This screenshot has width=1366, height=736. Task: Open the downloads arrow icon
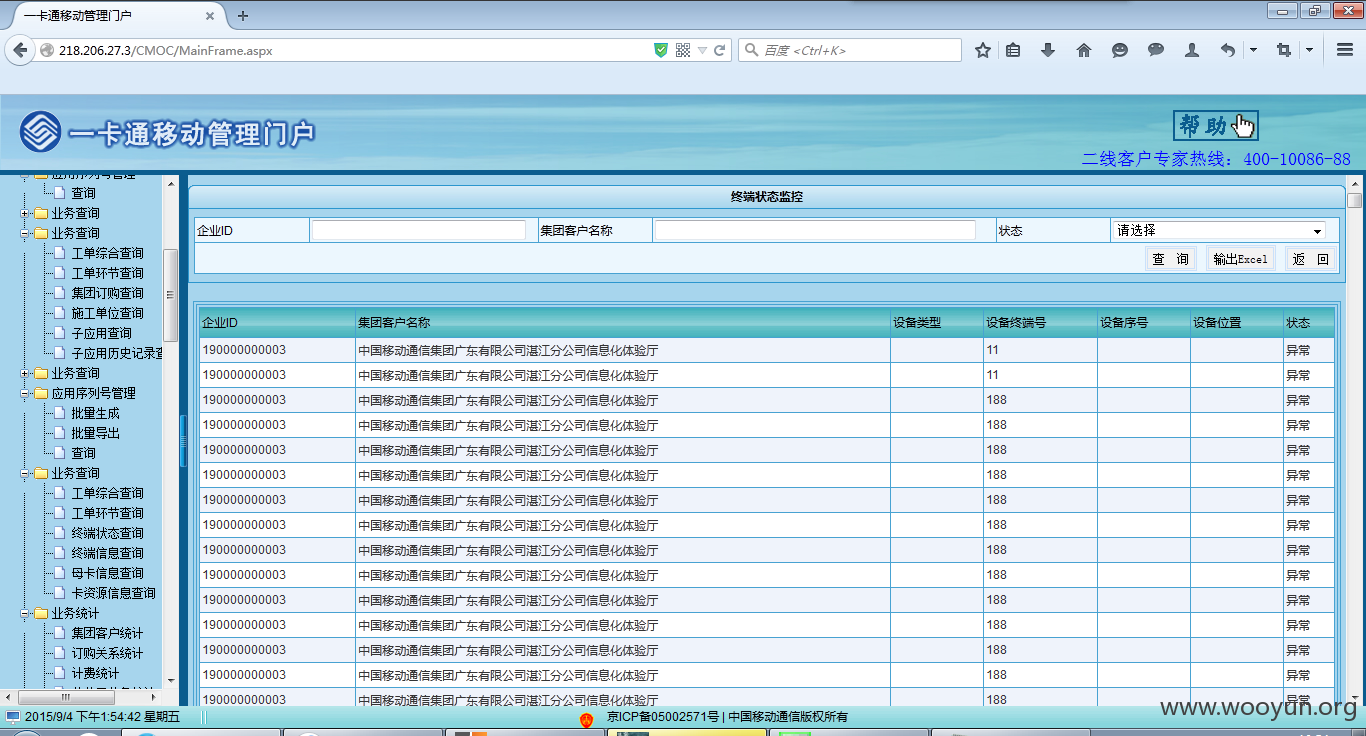coord(1048,50)
